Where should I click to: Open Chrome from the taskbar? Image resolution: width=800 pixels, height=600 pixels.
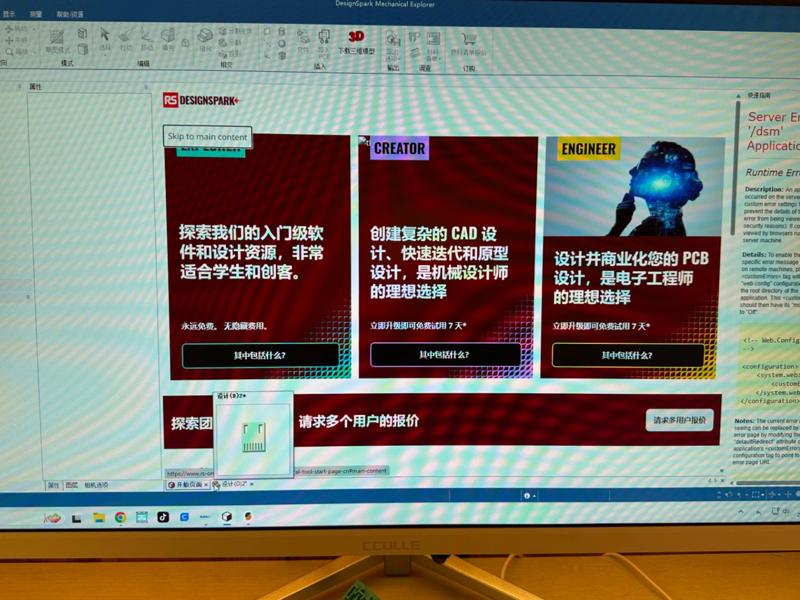click(120, 517)
